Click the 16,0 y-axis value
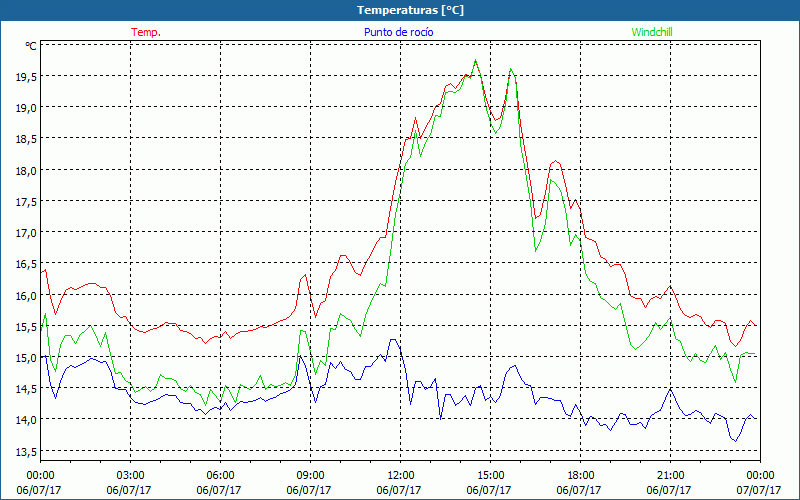 (27, 295)
